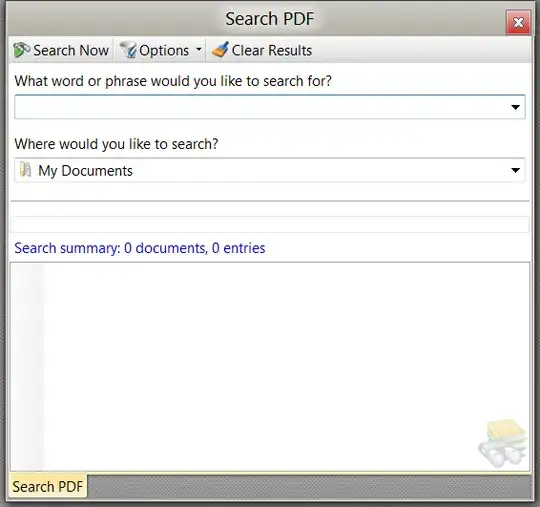Click the "Where would you like to search?" label
540x507 pixels.
click(116, 144)
